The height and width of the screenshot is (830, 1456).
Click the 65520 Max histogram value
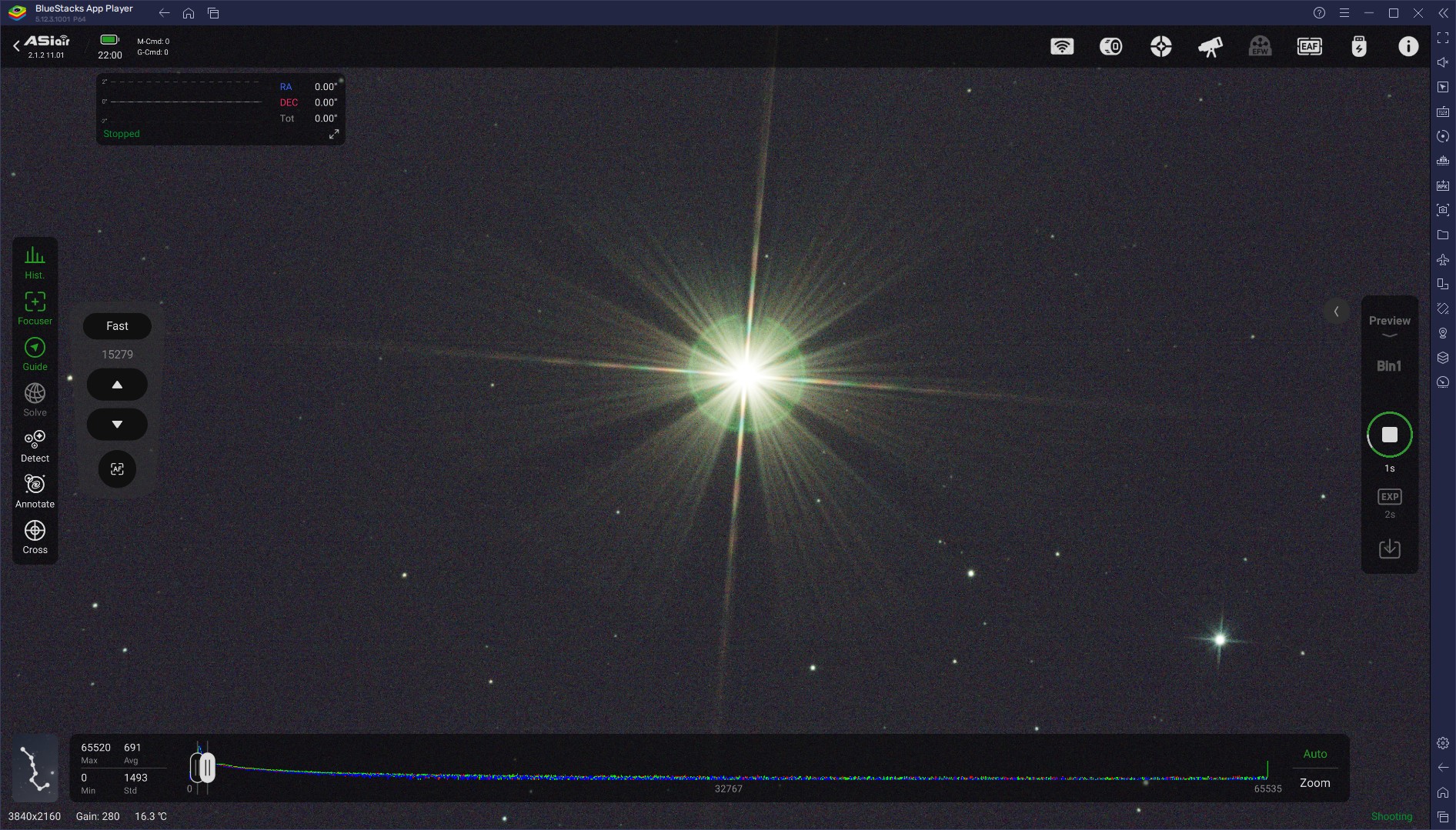click(95, 748)
